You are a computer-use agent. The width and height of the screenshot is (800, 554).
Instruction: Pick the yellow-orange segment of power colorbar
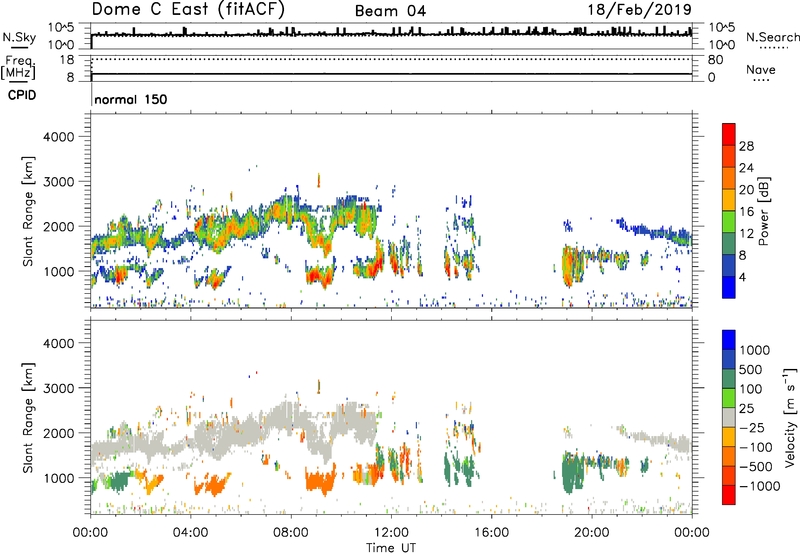pyautogui.click(x=729, y=200)
